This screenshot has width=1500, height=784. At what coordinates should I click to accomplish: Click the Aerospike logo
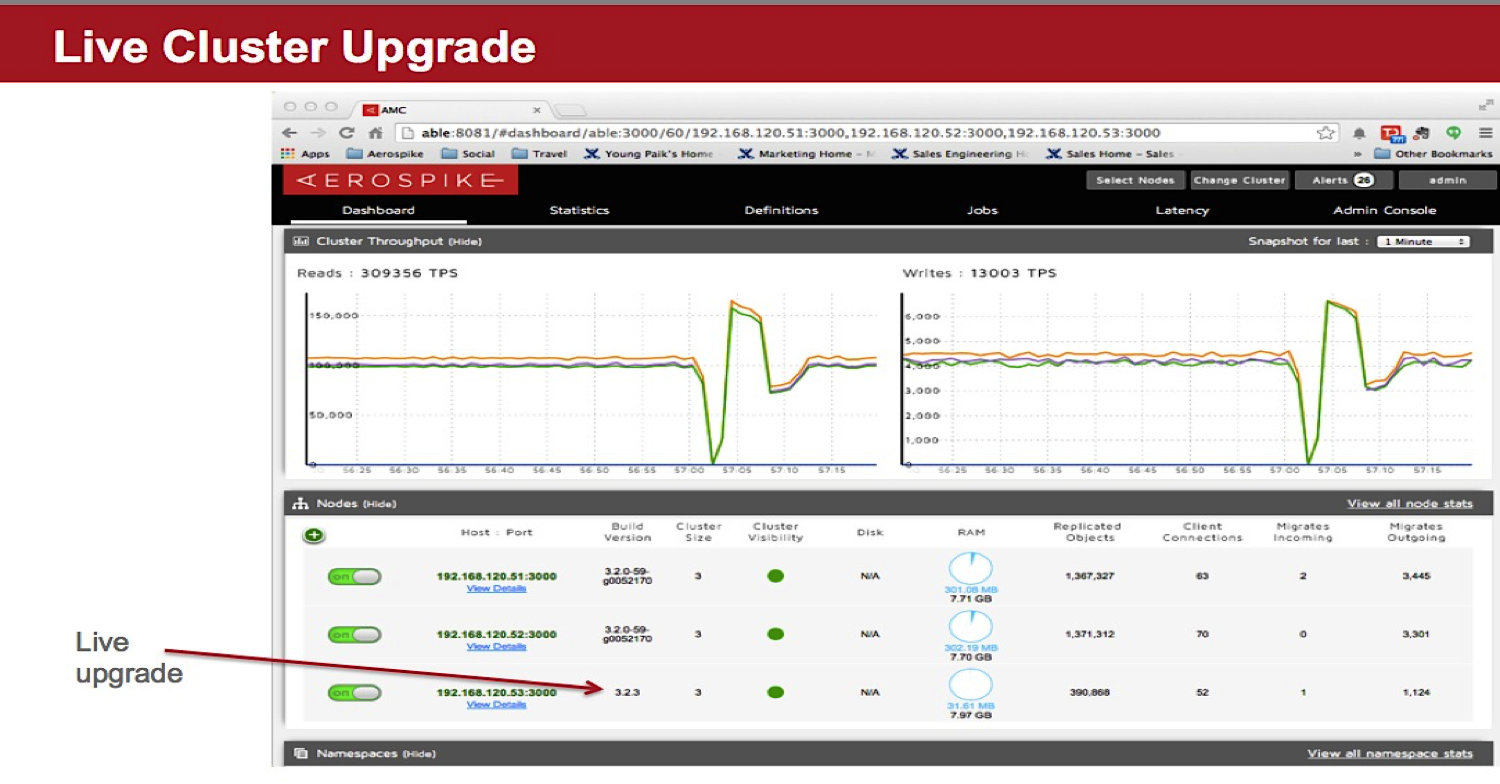click(x=400, y=180)
